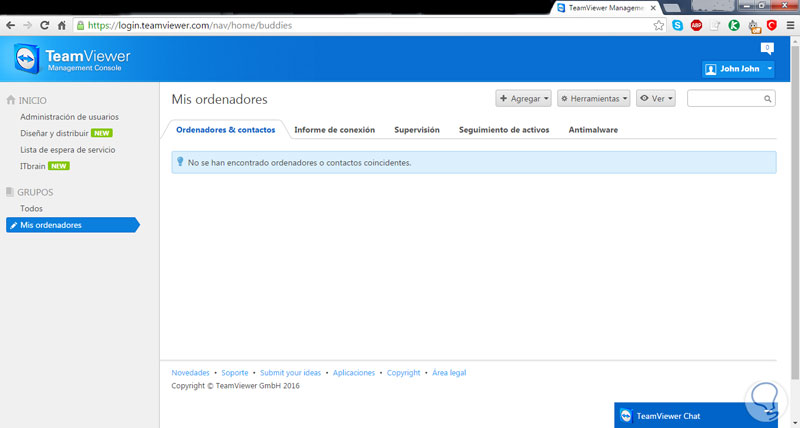Image resolution: width=800 pixels, height=428 pixels.
Task: Expand the John John account dropdown
Action: point(769,69)
